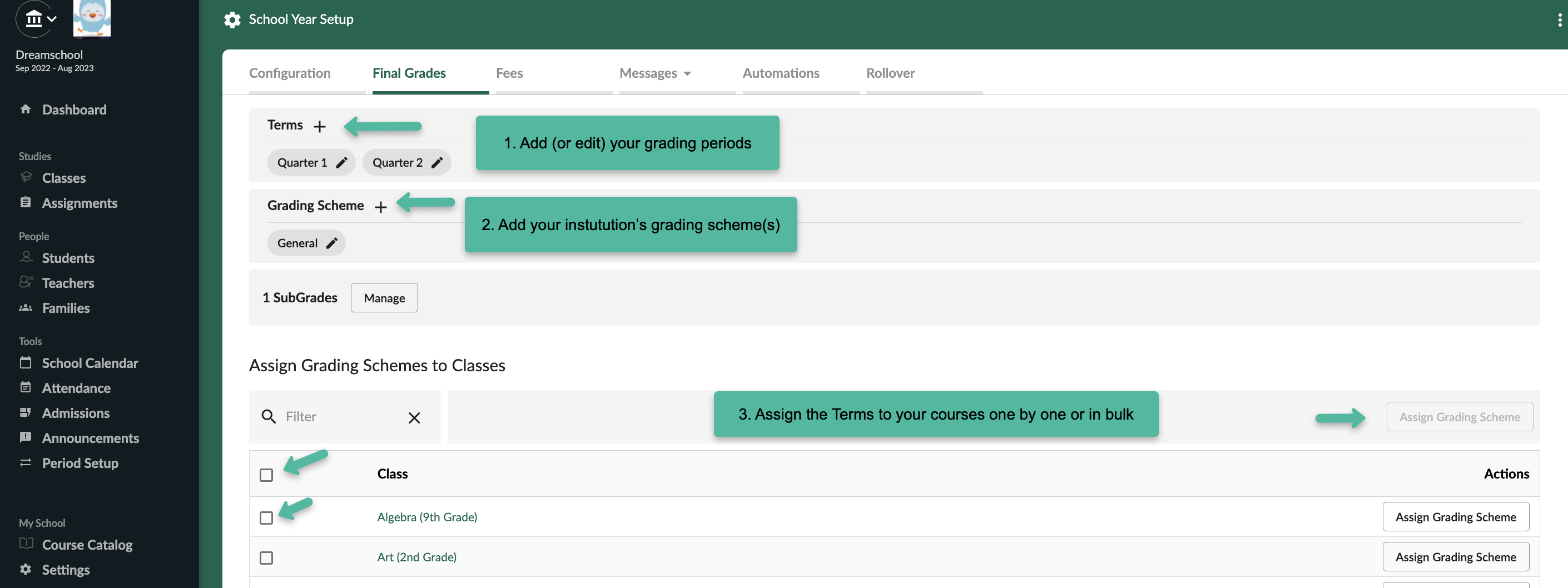Open the Fees tab
The image size is (1568, 588).
pyautogui.click(x=509, y=73)
